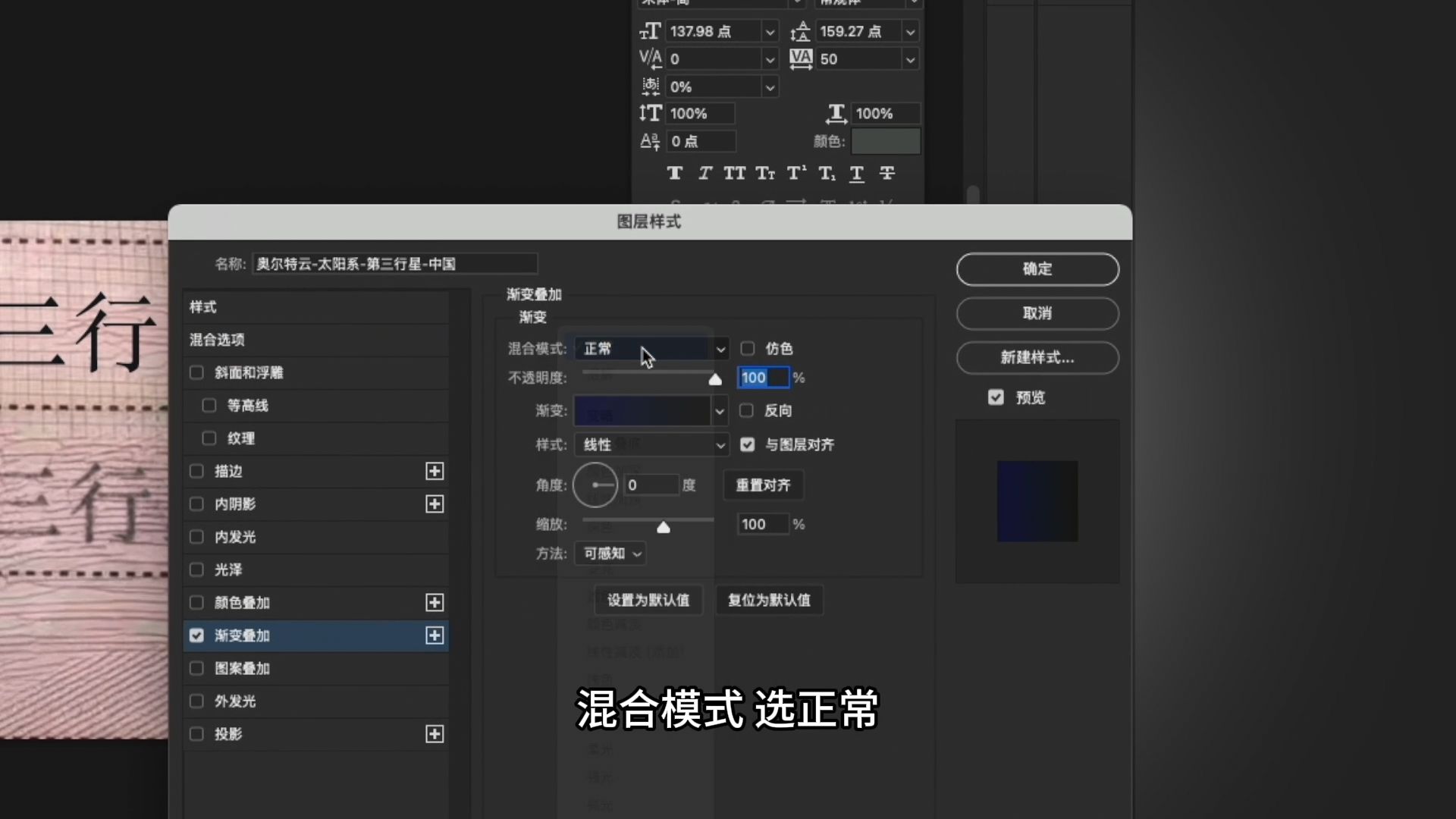The height and width of the screenshot is (819, 1456).
Task: Click the 确定 confirm button
Action: [x=1037, y=269]
